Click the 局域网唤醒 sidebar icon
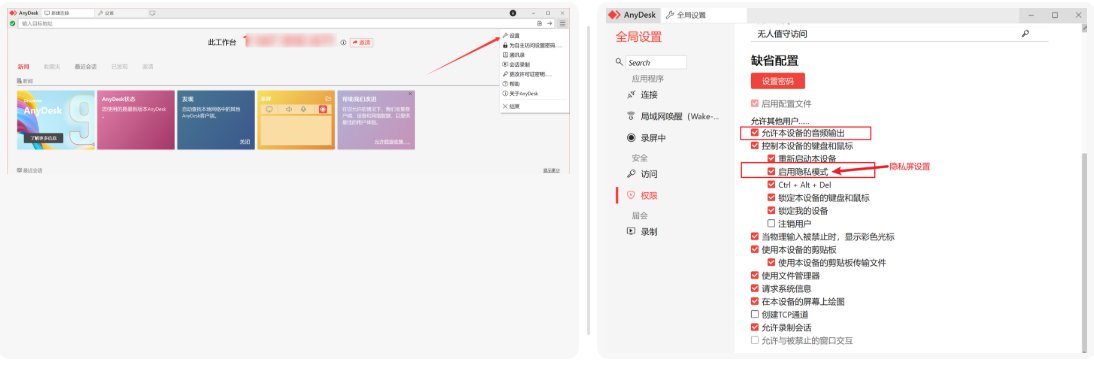Screen dimensions: 1094x372 (631, 116)
